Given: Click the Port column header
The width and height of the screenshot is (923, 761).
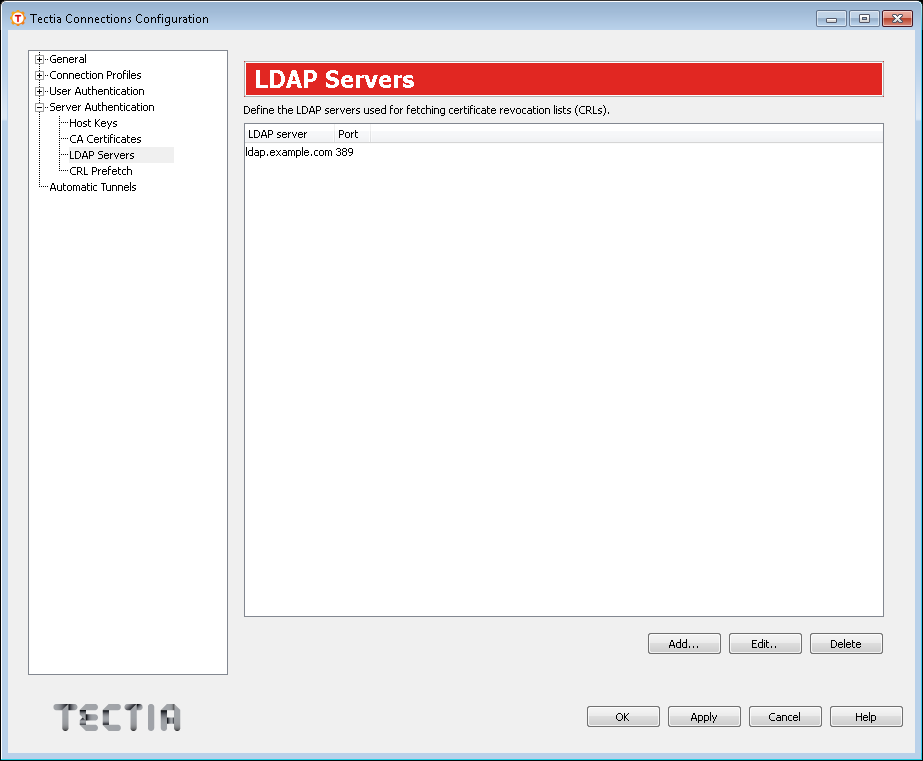Looking at the screenshot, I should tap(350, 132).
